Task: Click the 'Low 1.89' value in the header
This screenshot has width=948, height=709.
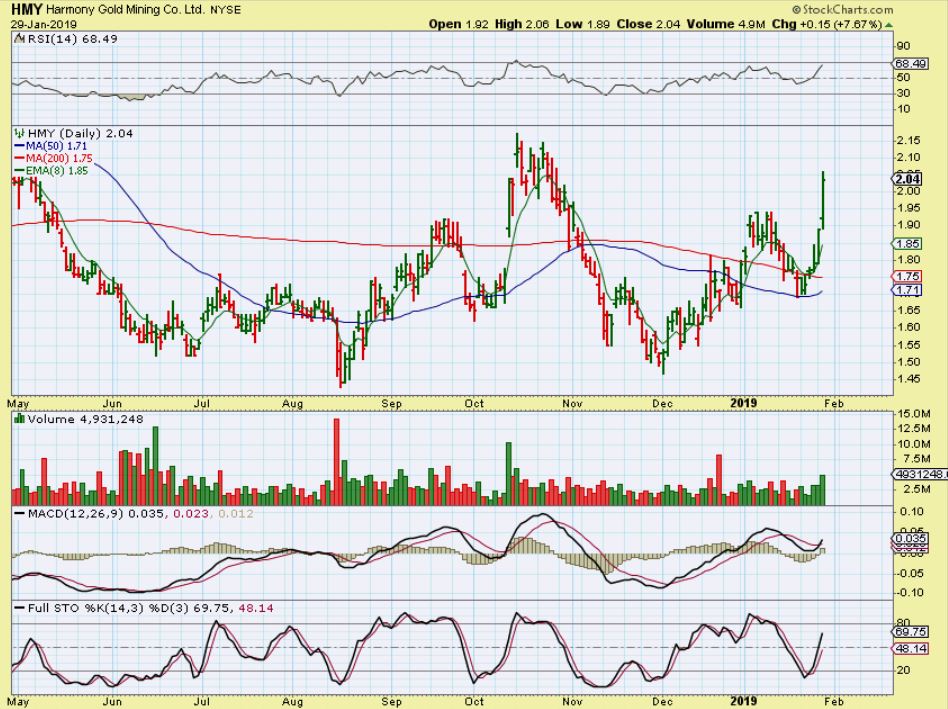Action: click(583, 24)
